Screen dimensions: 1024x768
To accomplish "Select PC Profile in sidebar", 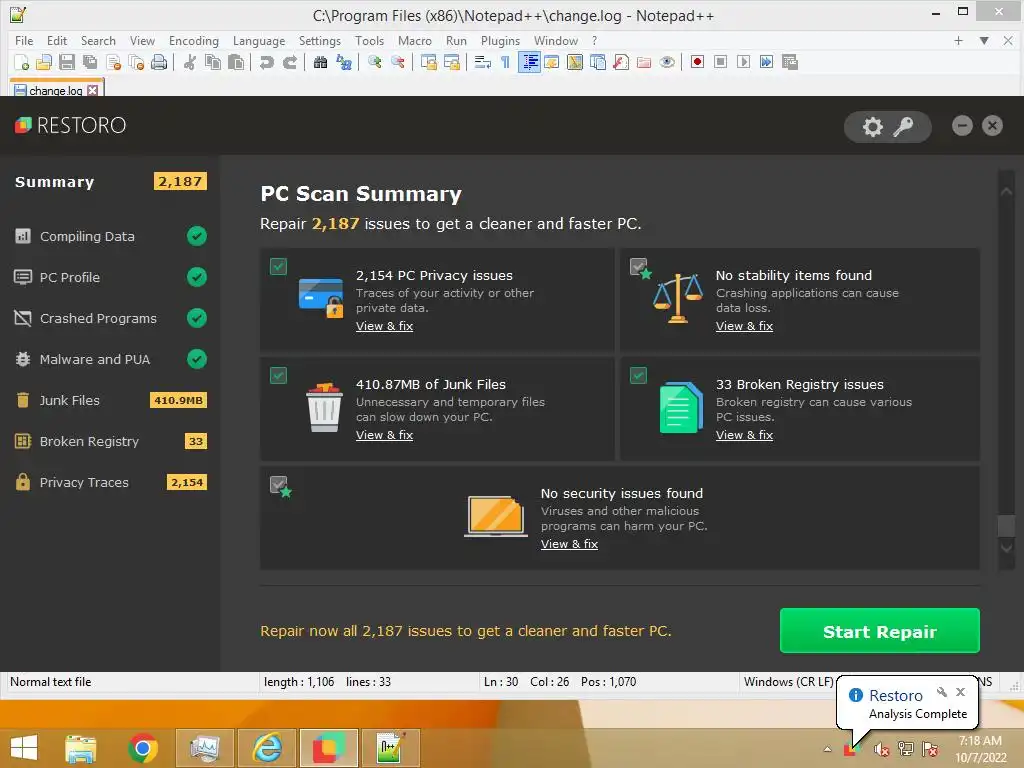I will [x=110, y=278].
